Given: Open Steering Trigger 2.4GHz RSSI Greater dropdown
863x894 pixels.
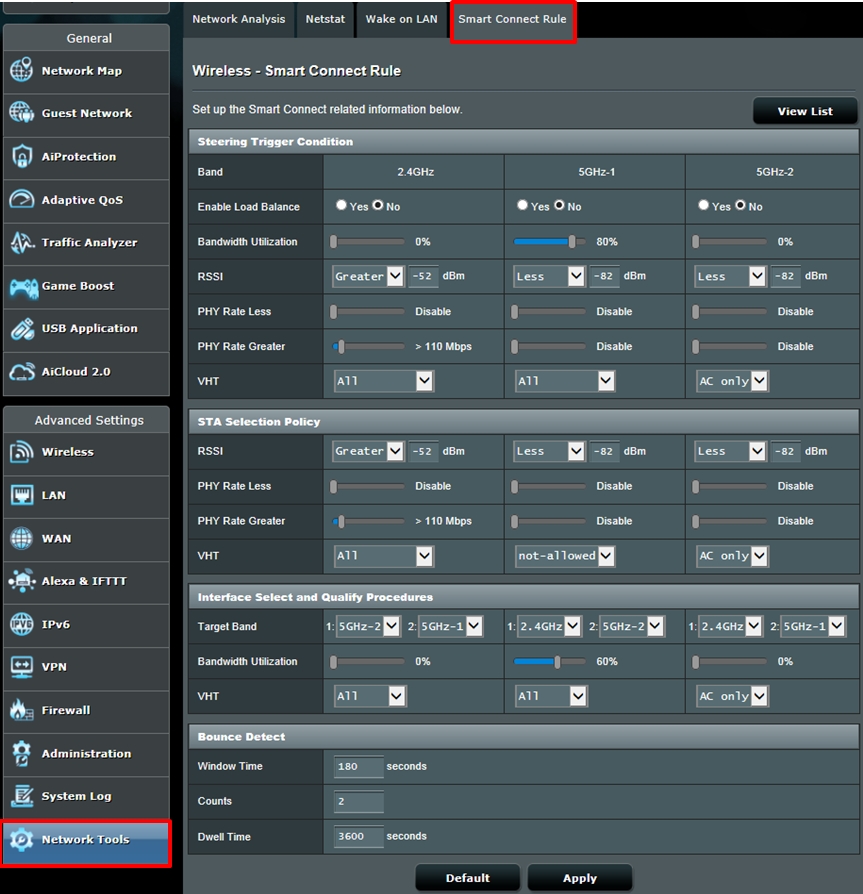Looking at the screenshot, I should click(368, 277).
